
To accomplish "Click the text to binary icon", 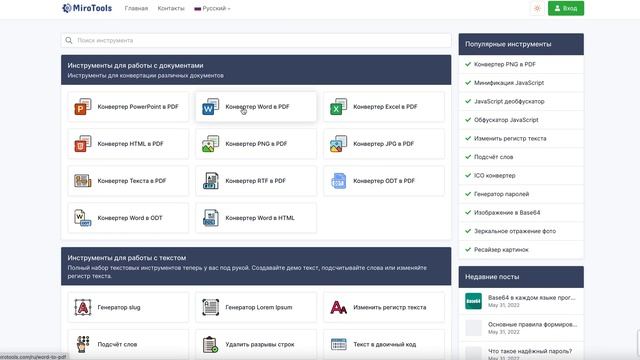I will click(338, 344).
